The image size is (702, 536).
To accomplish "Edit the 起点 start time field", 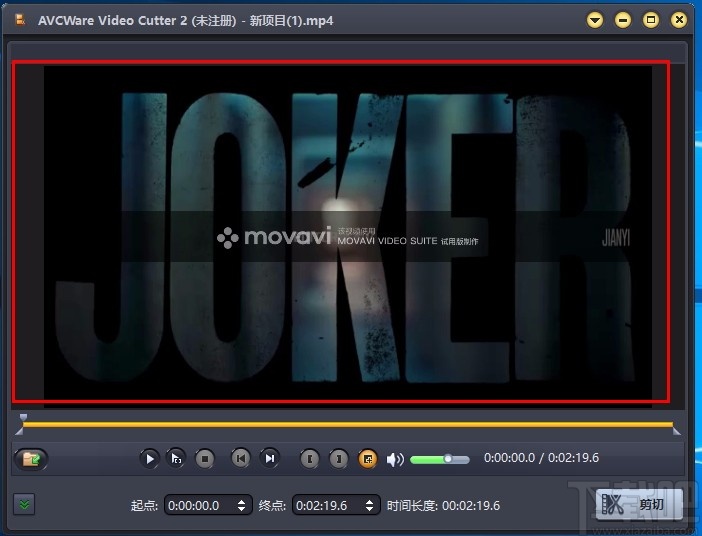I will click(200, 506).
